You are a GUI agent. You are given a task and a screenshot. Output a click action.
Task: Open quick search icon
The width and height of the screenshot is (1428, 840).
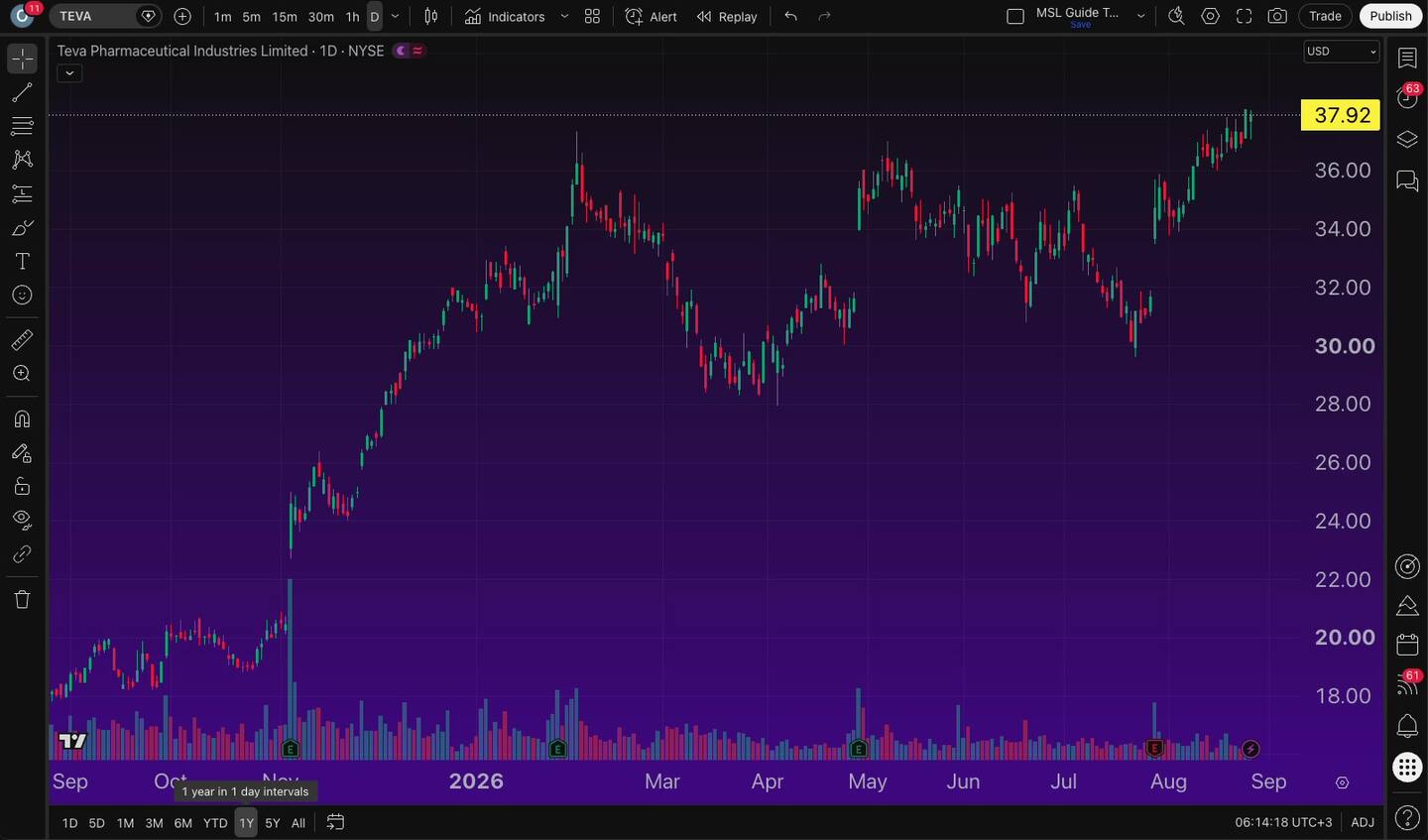pos(1176,16)
